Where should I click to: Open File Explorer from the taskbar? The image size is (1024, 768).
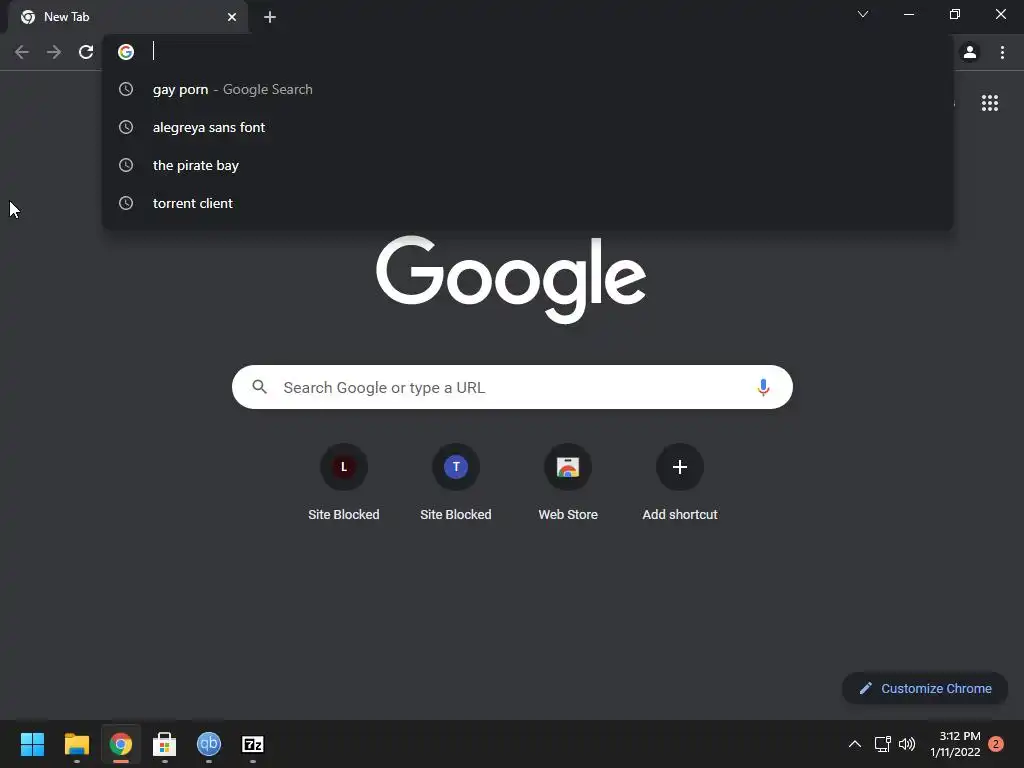coord(76,744)
